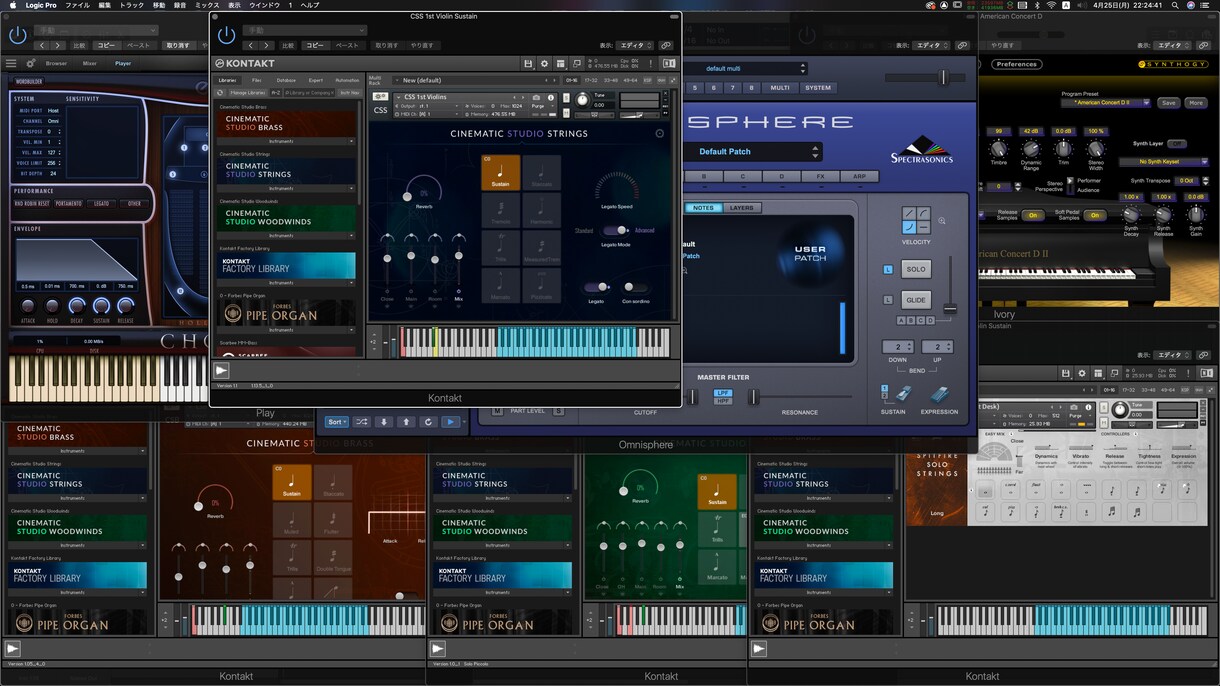
Task: Select the Marcato articulation tile
Action: click(x=500, y=284)
